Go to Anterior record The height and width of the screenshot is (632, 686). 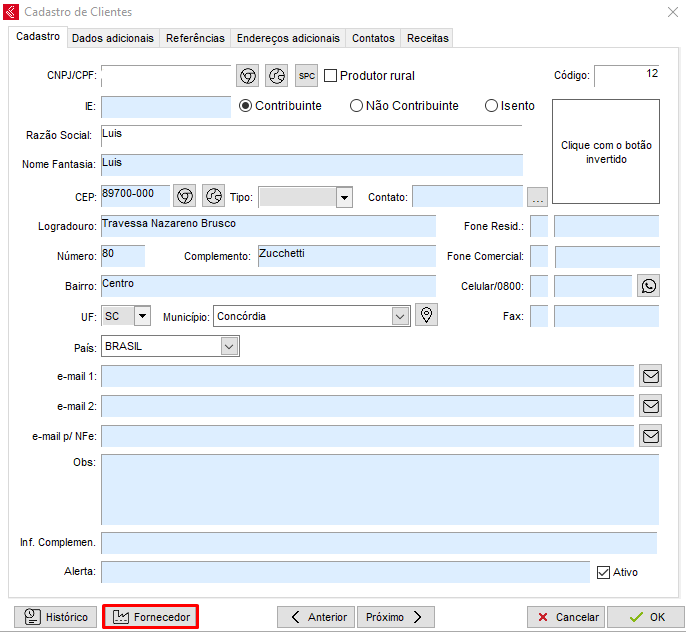pos(317,617)
